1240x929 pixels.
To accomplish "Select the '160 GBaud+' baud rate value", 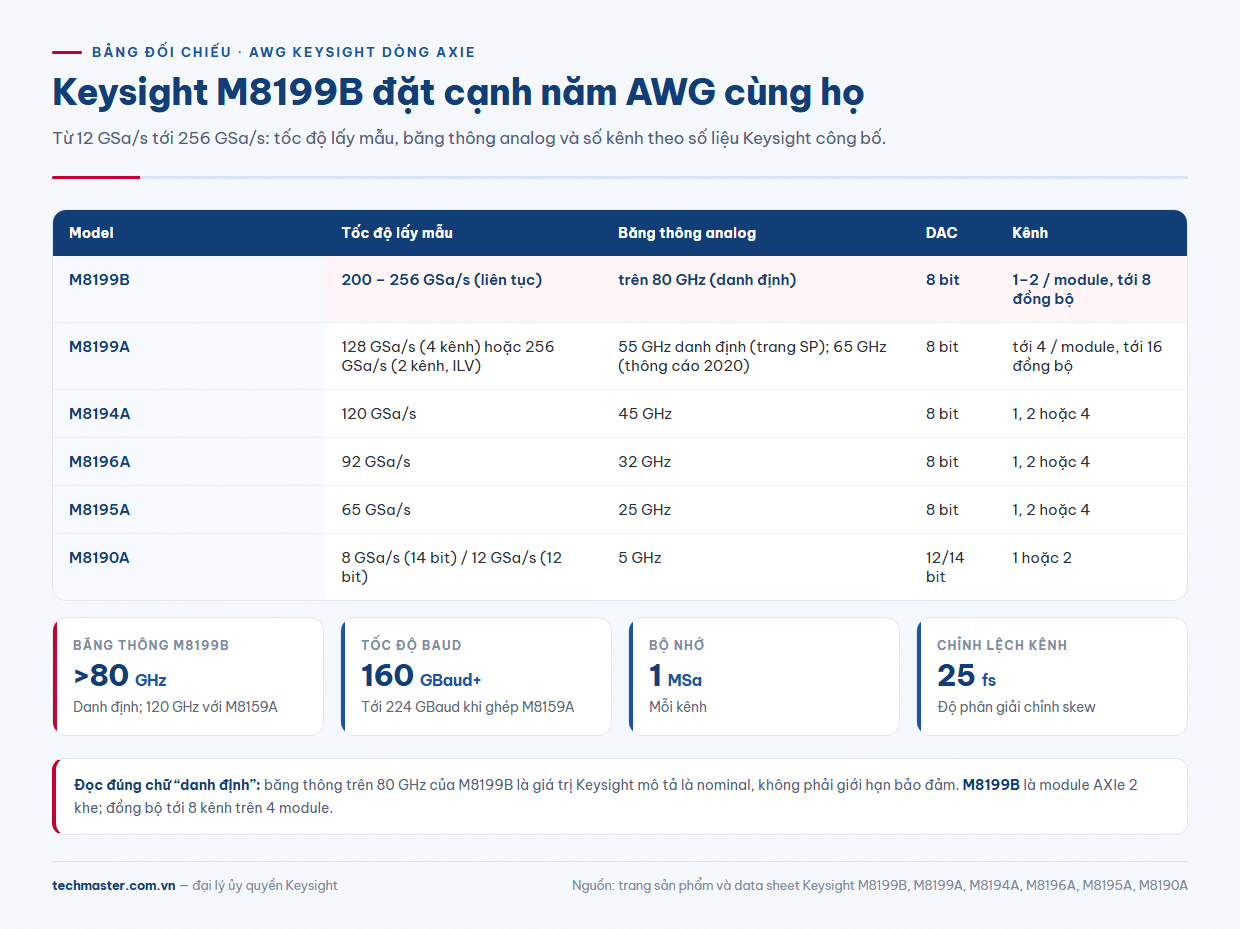I will pos(421,676).
